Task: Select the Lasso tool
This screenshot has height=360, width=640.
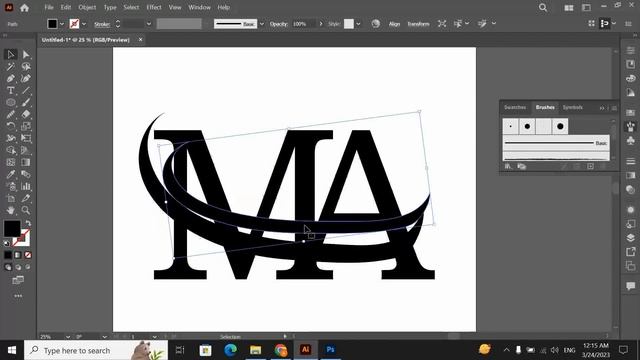Action: (x=26, y=66)
